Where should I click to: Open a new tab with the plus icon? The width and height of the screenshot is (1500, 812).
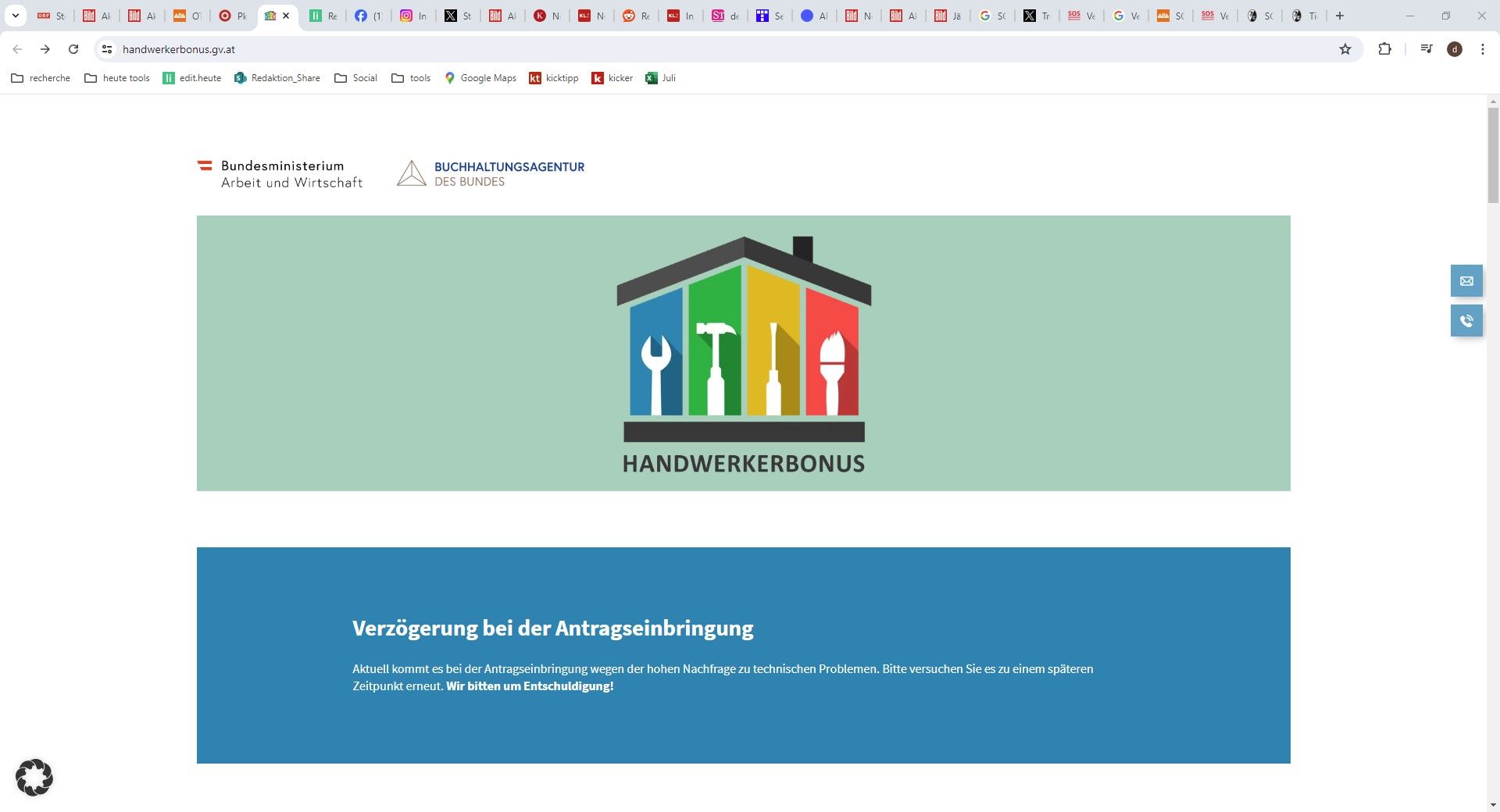pos(1339,15)
